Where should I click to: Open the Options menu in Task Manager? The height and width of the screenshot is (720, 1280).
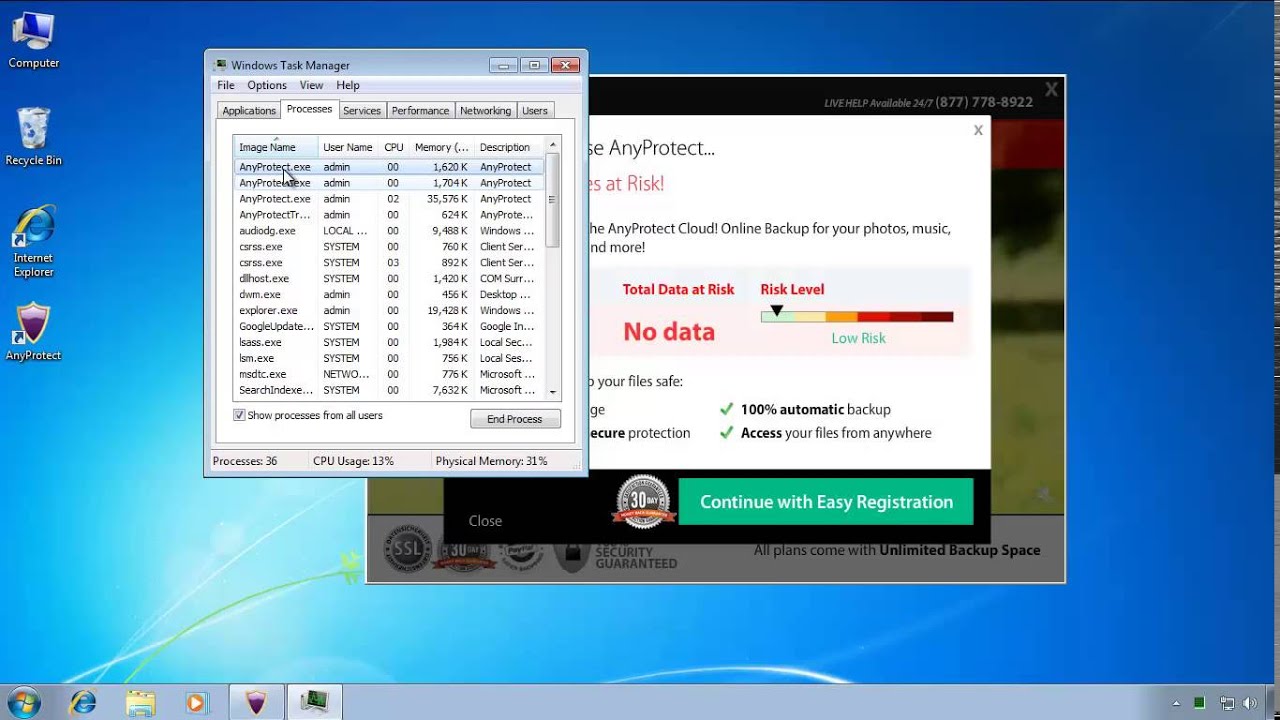pos(267,85)
